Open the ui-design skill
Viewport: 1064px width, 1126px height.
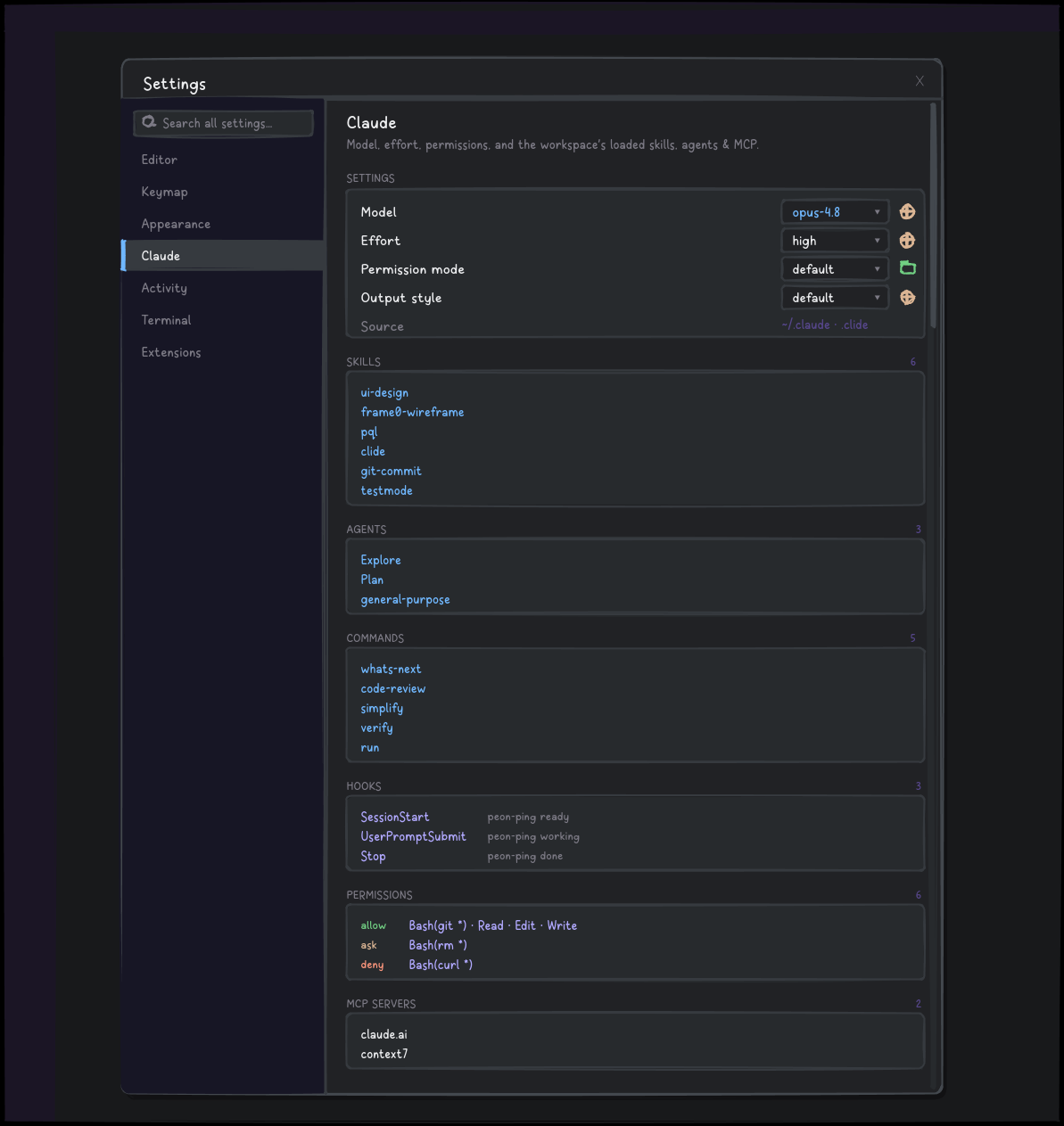coord(384,392)
